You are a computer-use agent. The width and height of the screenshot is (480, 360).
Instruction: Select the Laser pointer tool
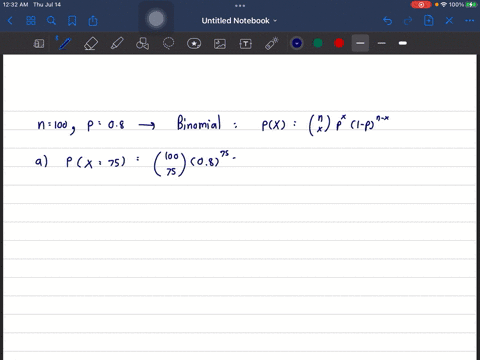pyautogui.click(x=272, y=43)
